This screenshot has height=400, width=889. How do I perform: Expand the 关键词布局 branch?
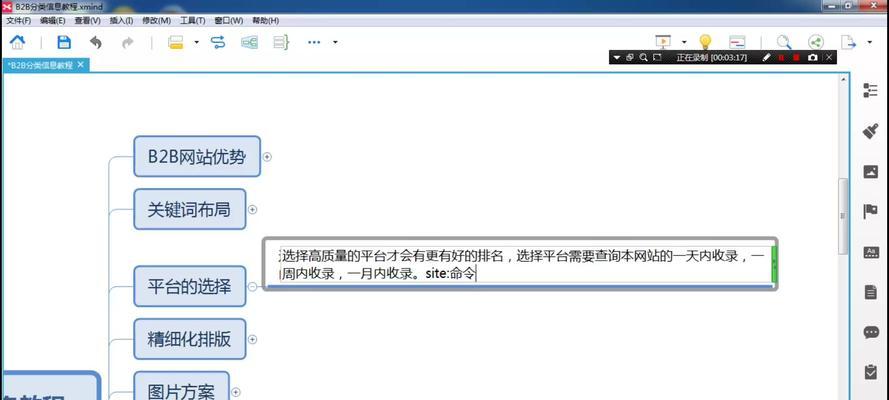pos(253,209)
